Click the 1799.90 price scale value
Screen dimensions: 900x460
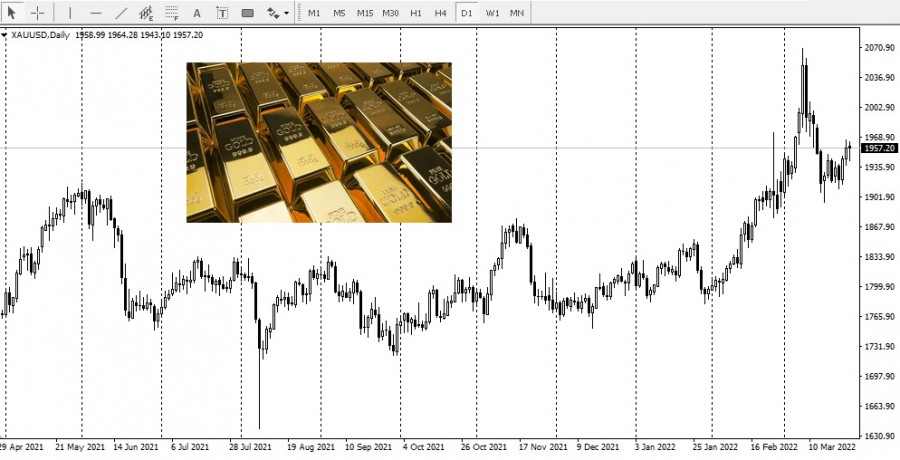pos(879,287)
